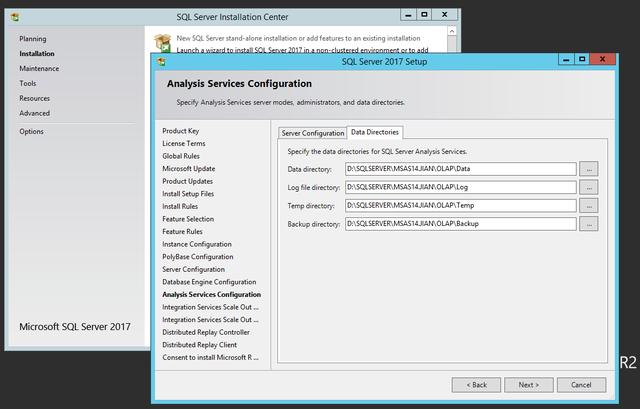This screenshot has height=409, width=640.
Task: Select the Database Engine Configuration step
Action: point(209,282)
